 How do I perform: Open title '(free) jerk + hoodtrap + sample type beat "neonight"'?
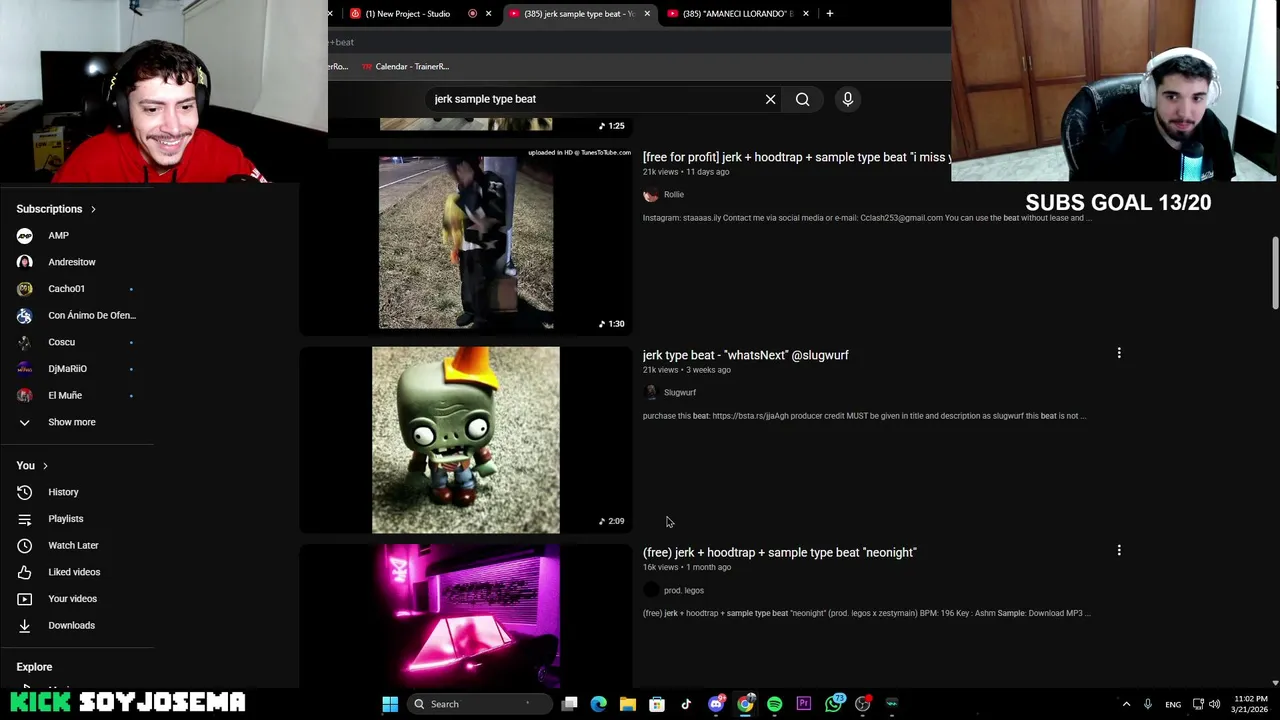[779, 552]
